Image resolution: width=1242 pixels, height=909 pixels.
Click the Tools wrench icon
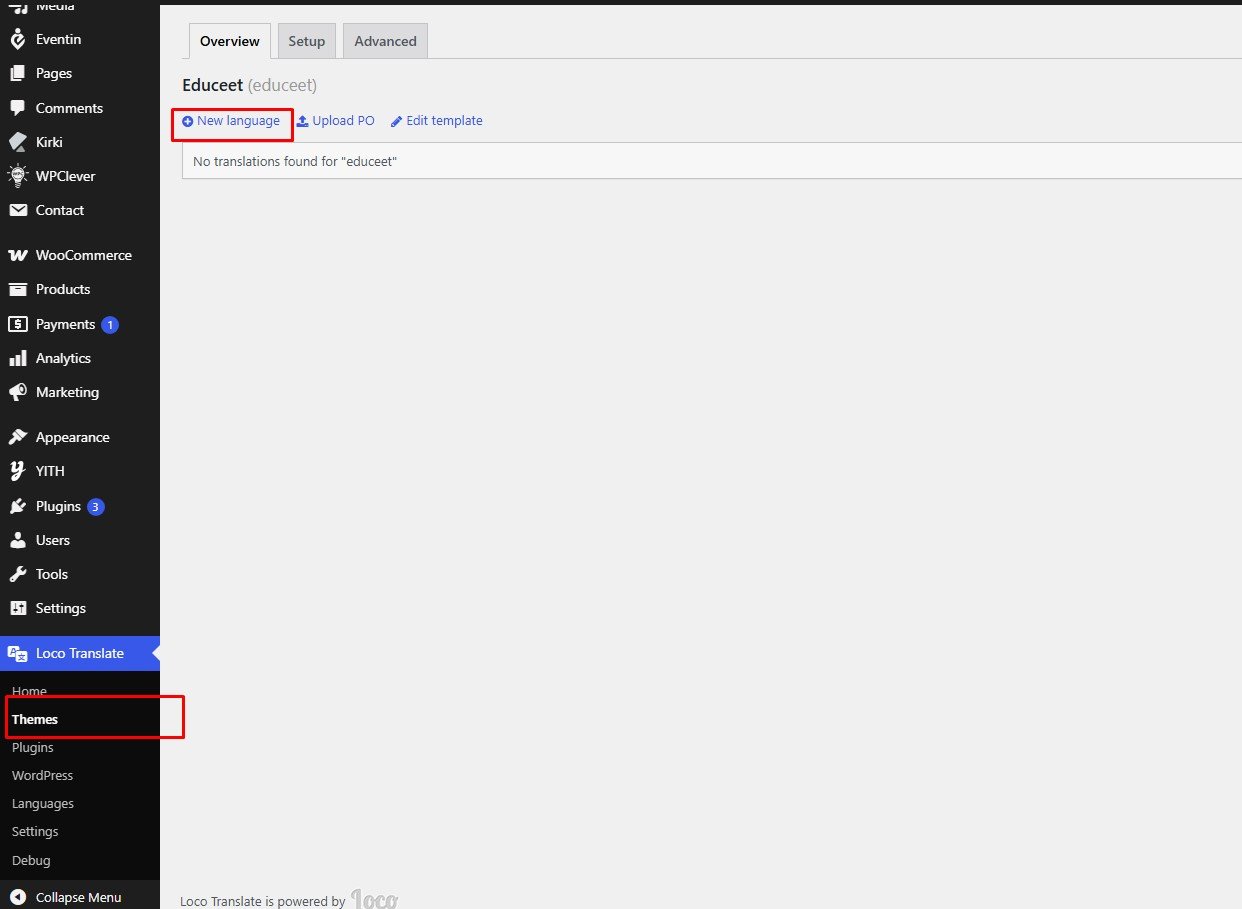tap(17, 574)
